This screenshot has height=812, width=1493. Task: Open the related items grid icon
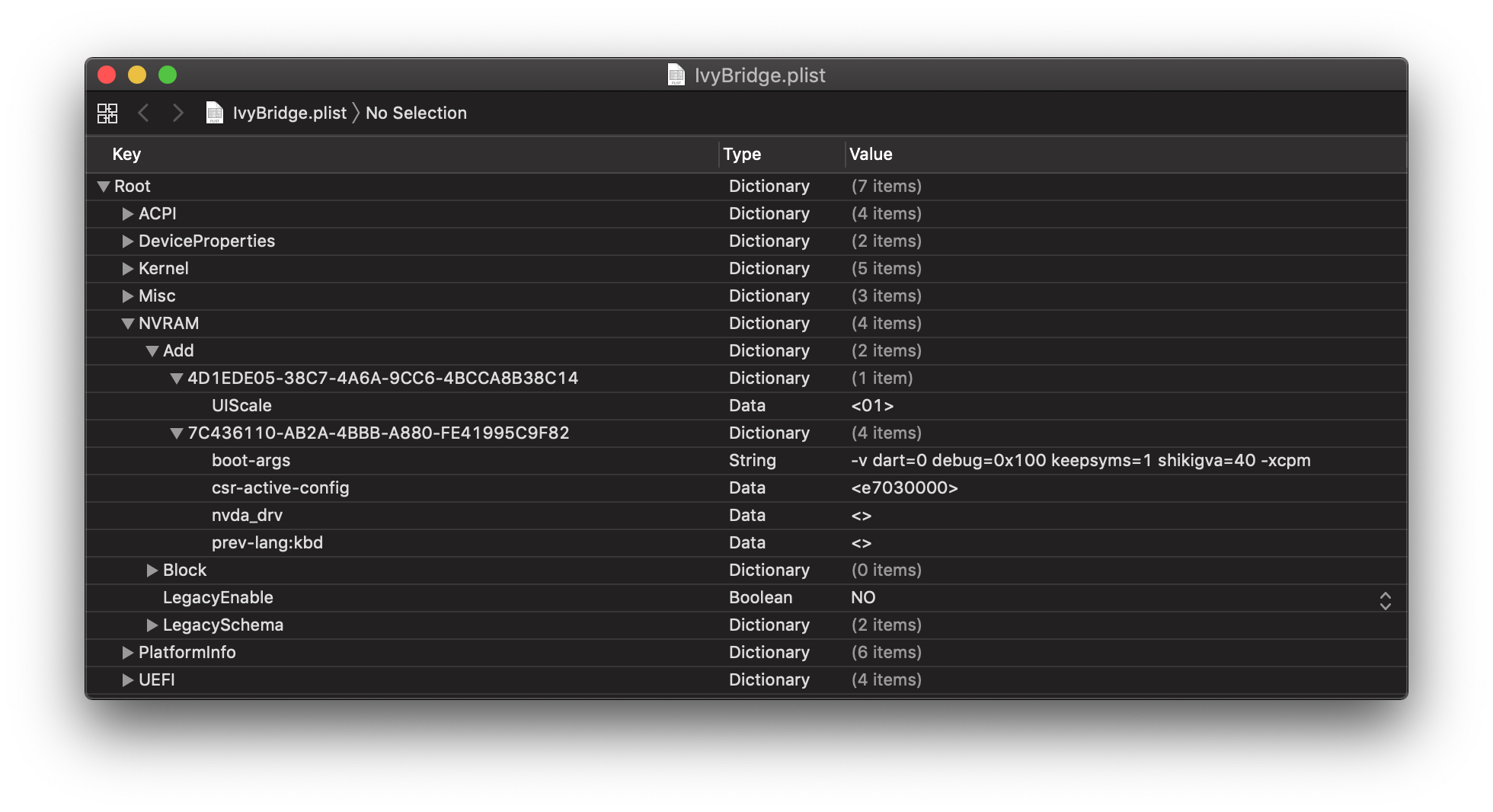tap(107, 113)
